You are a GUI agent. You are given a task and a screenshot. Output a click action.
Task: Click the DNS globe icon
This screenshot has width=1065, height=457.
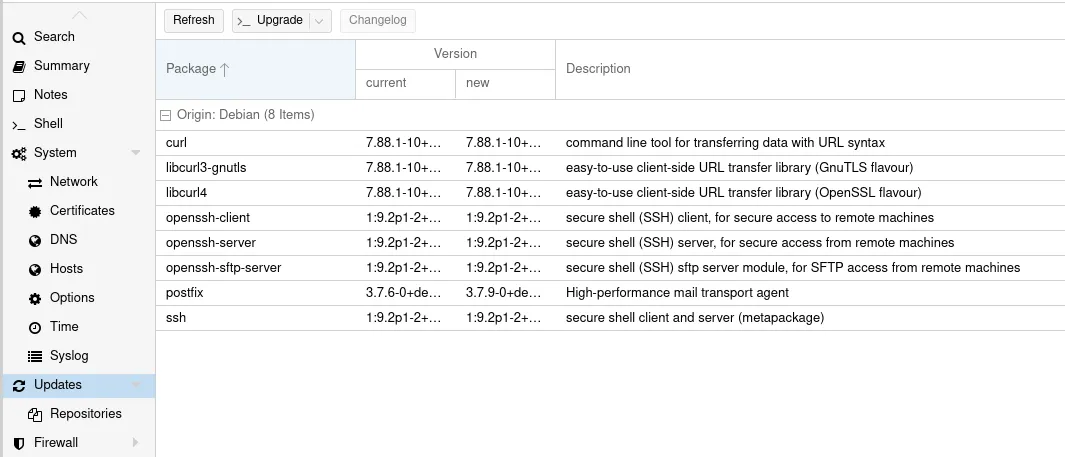35,240
